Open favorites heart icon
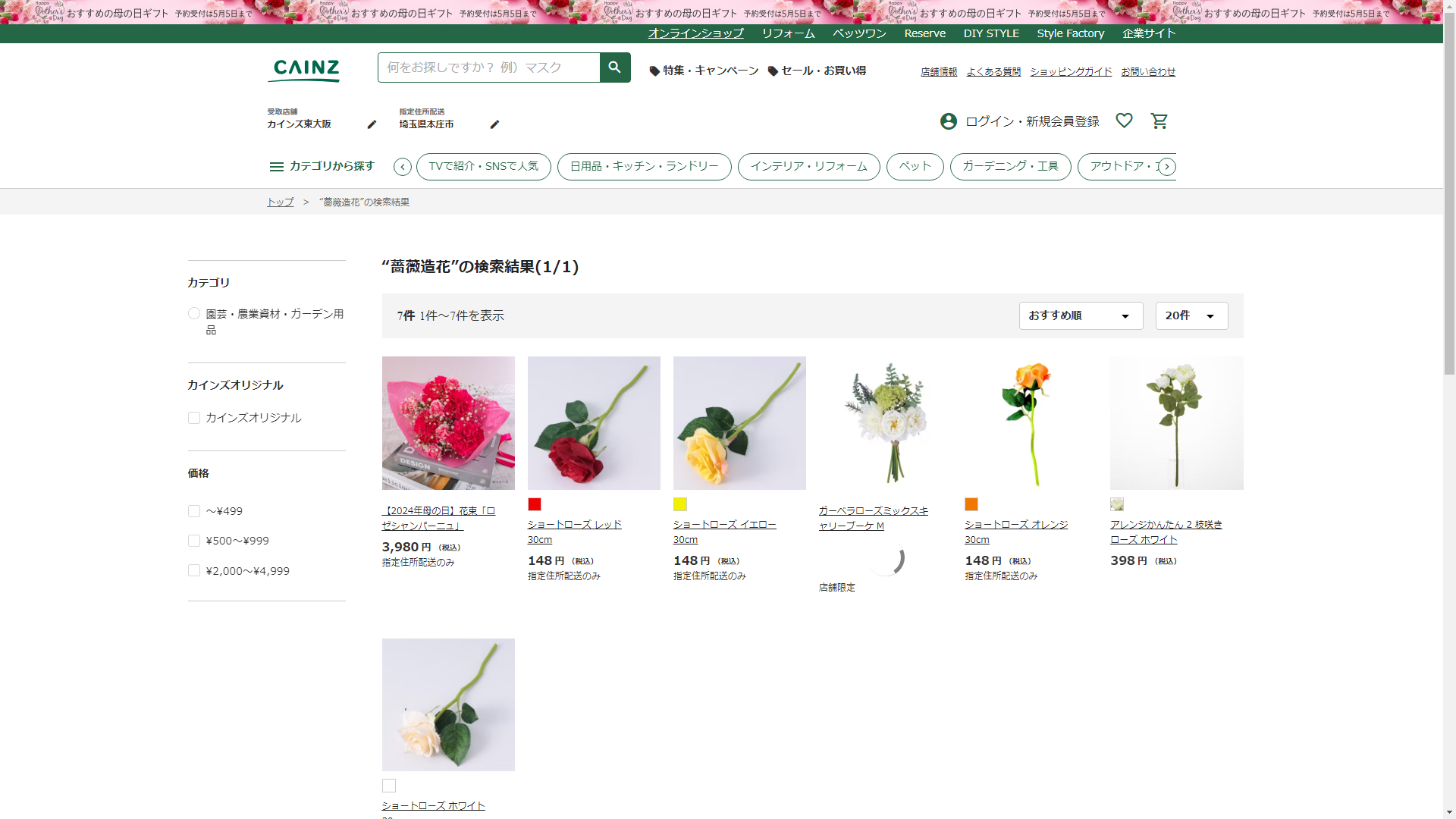Screen dimensions: 1456x819 tap(1124, 121)
